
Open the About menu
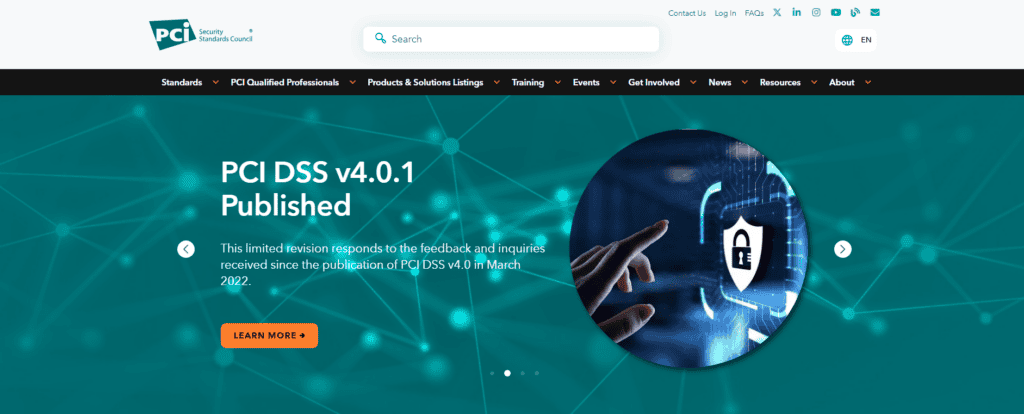tap(842, 82)
